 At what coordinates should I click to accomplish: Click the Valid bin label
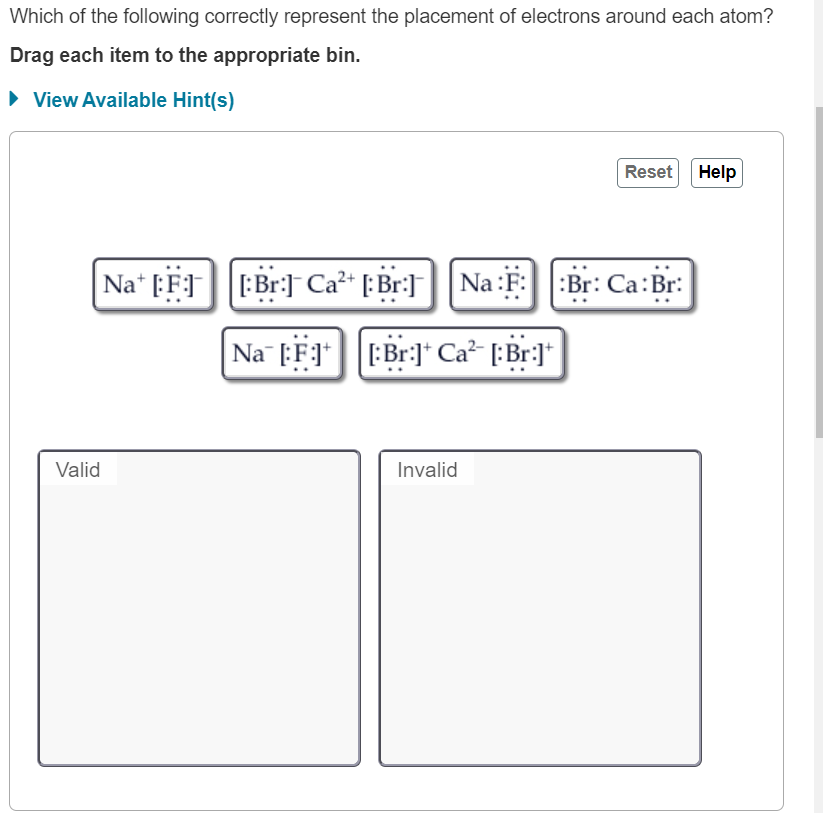pos(78,470)
